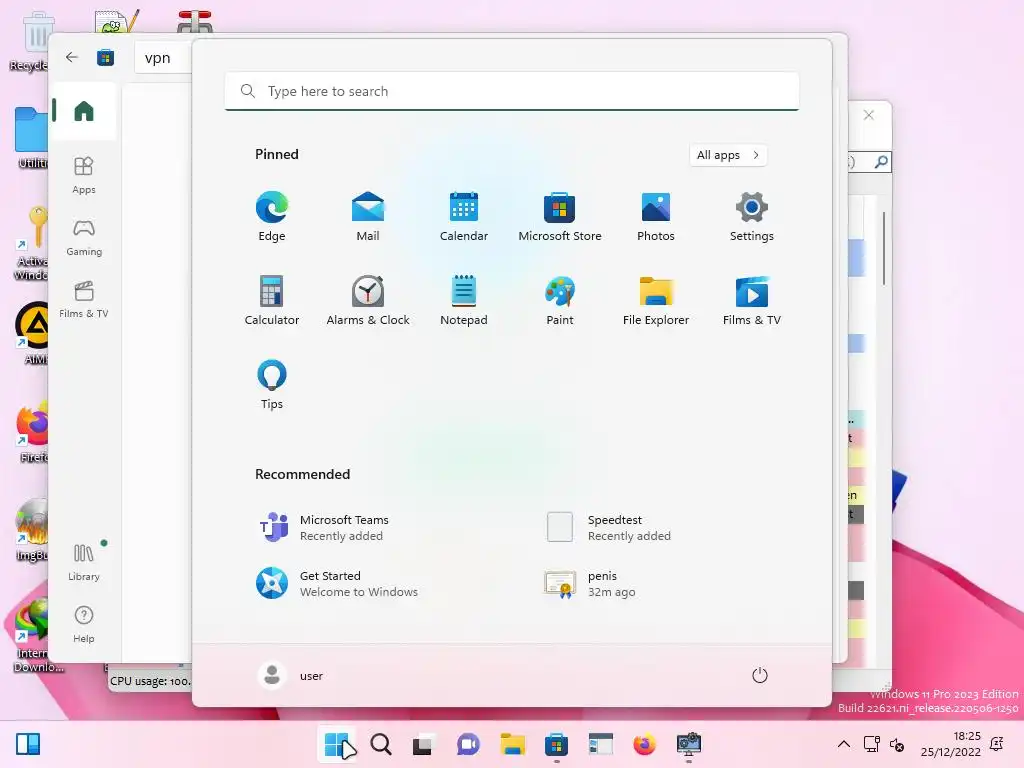Open the pinned Calendar app
The height and width of the screenshot is (768, 1024).
[x=464, y=217]
